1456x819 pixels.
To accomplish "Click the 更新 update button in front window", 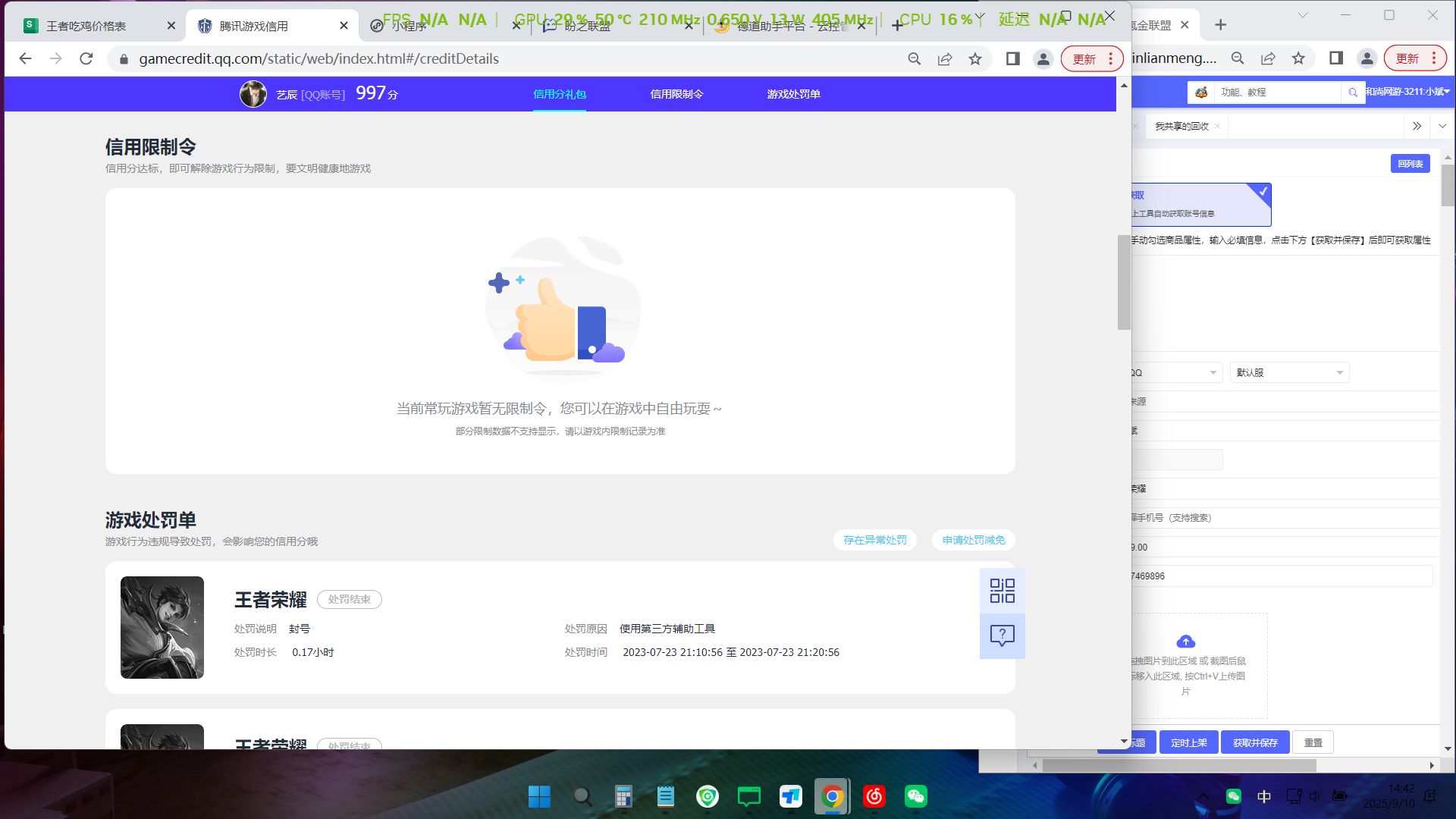I will (1092, 58).
